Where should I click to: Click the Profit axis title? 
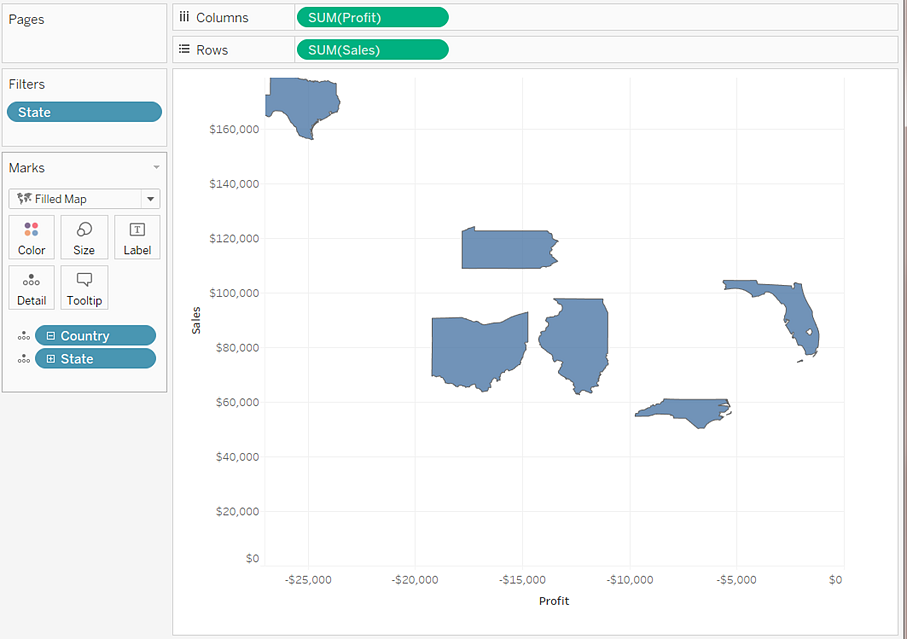553,601
